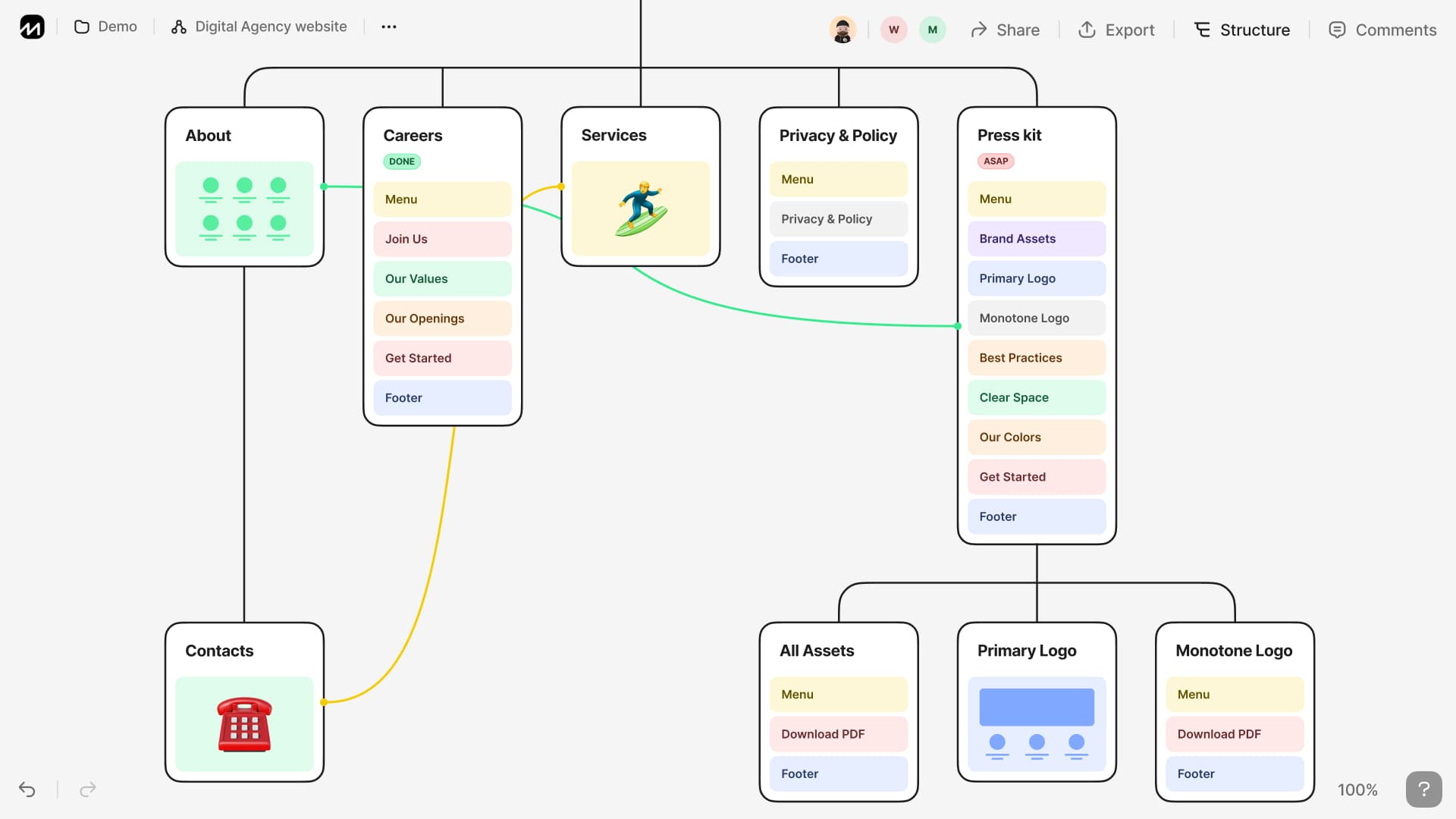1456x819 pixels.
Task: Select the Join Us block in Careers
Action: click(442, 239)
